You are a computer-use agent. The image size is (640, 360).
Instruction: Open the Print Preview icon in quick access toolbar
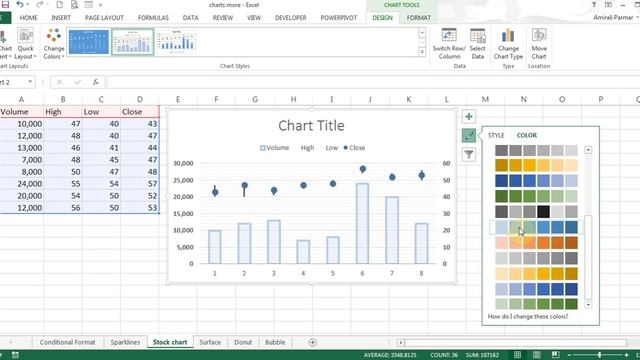[74, 5]
